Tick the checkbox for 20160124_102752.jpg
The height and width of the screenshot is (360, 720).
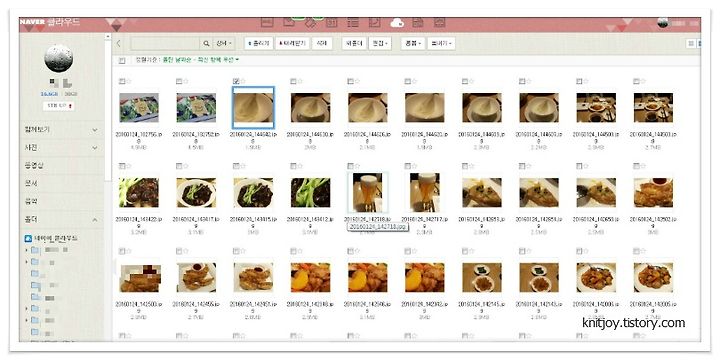coord(179,81)
